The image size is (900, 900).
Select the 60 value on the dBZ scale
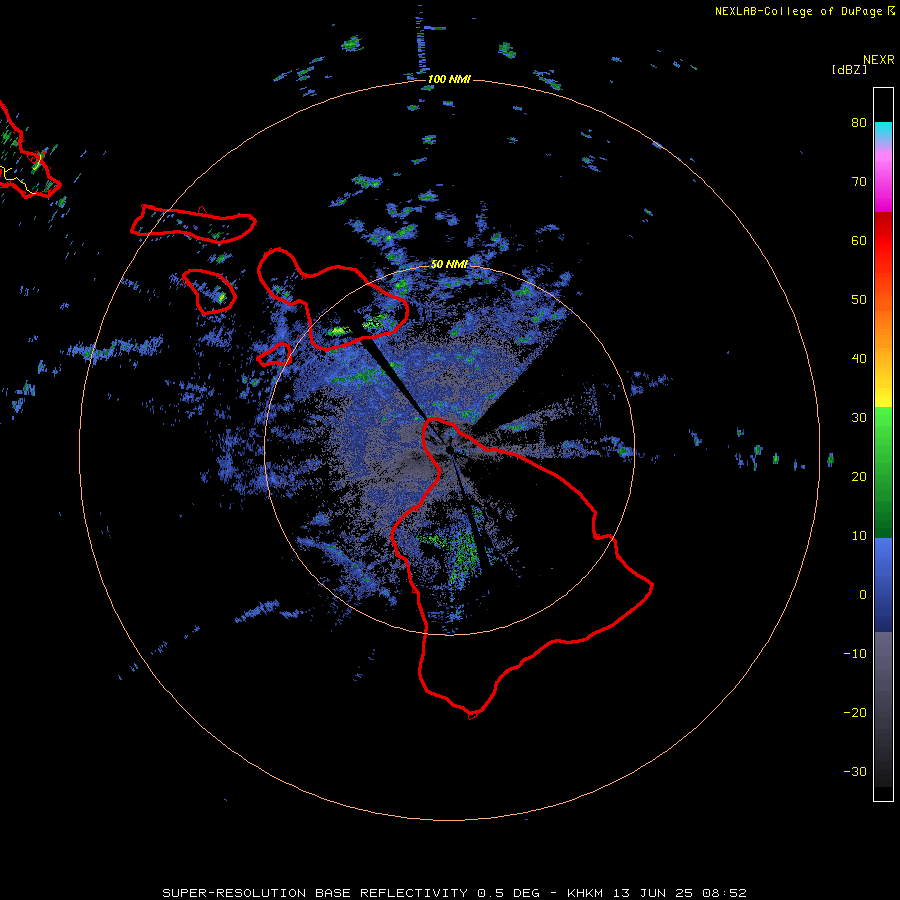pyautogui.click(x=859, y=240)
